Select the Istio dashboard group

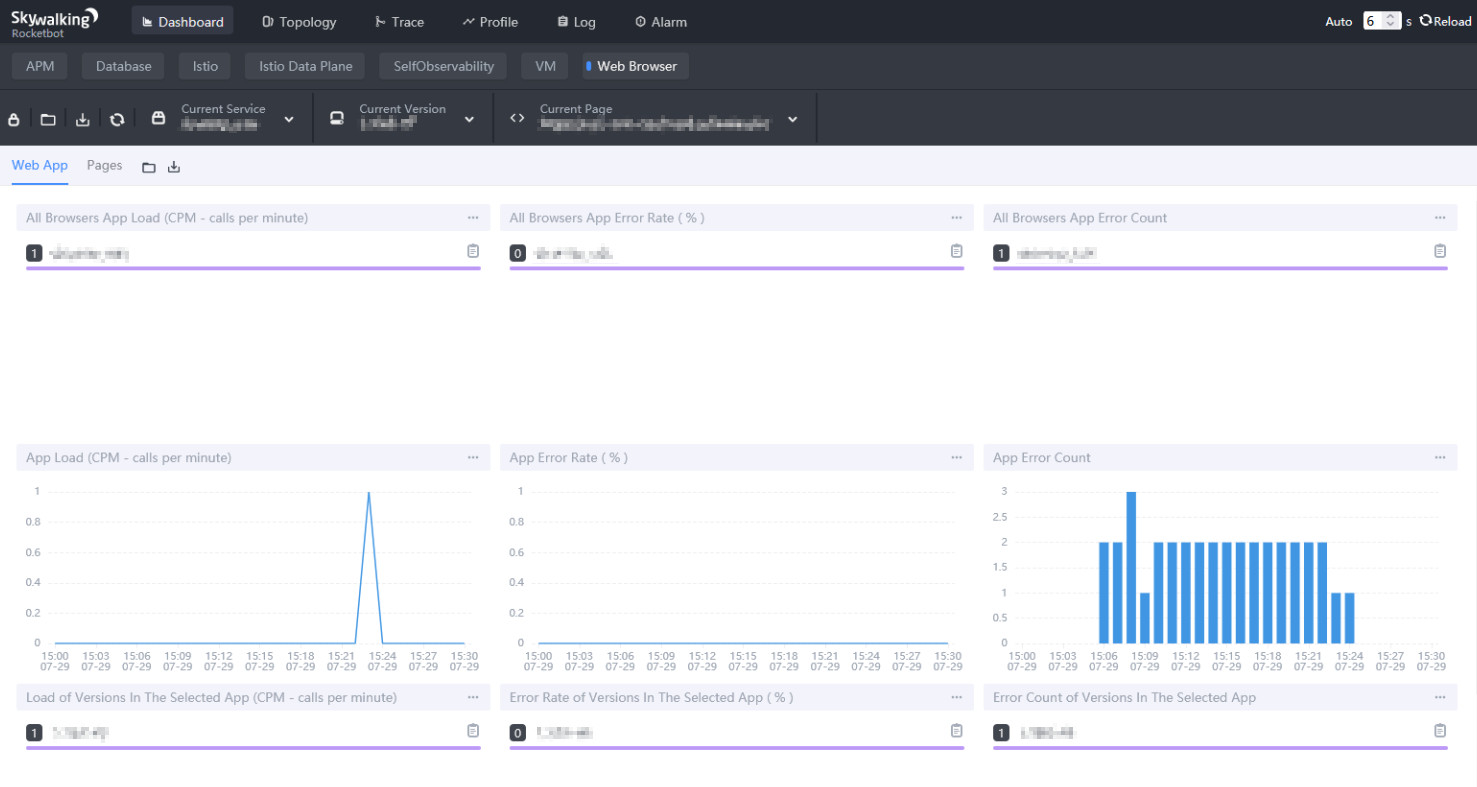click(x=205, y=66)
